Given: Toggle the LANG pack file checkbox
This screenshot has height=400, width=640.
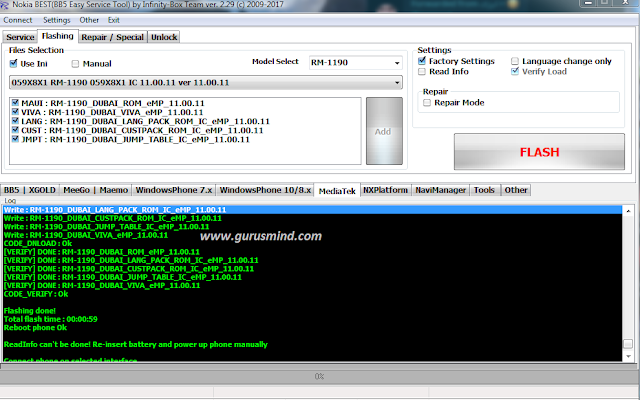Looking at the screenshot, I should coord(15,121).
